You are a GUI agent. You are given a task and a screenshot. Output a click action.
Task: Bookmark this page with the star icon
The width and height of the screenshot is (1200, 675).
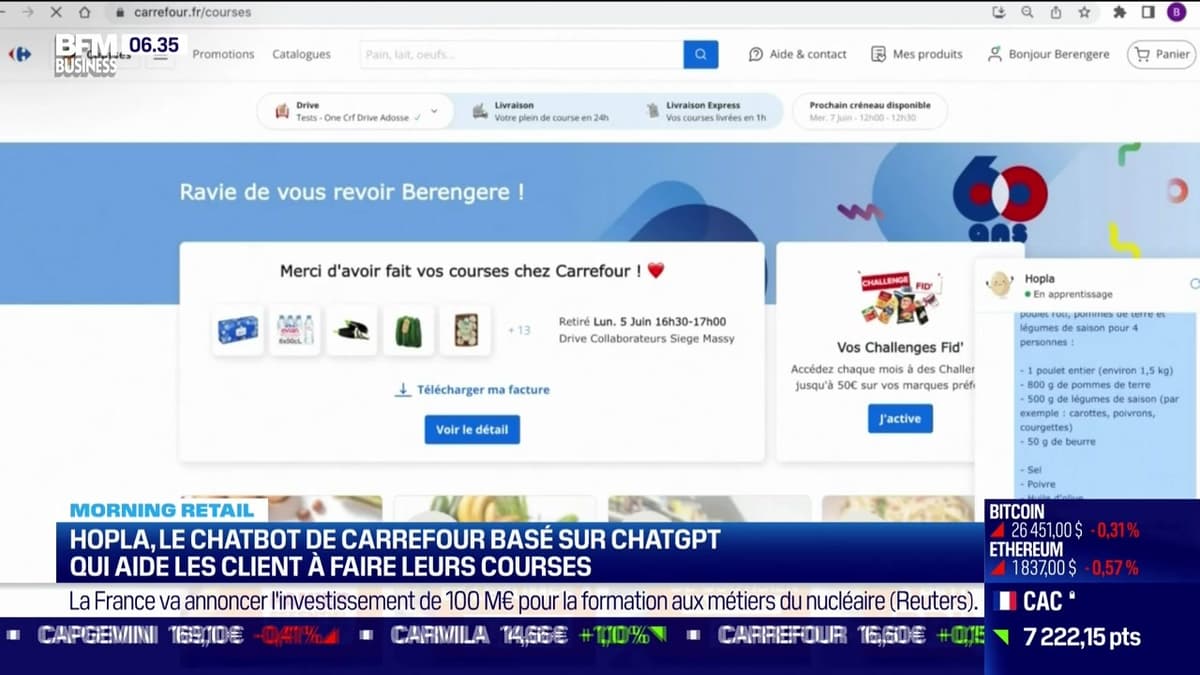(x=1084, y=12)
